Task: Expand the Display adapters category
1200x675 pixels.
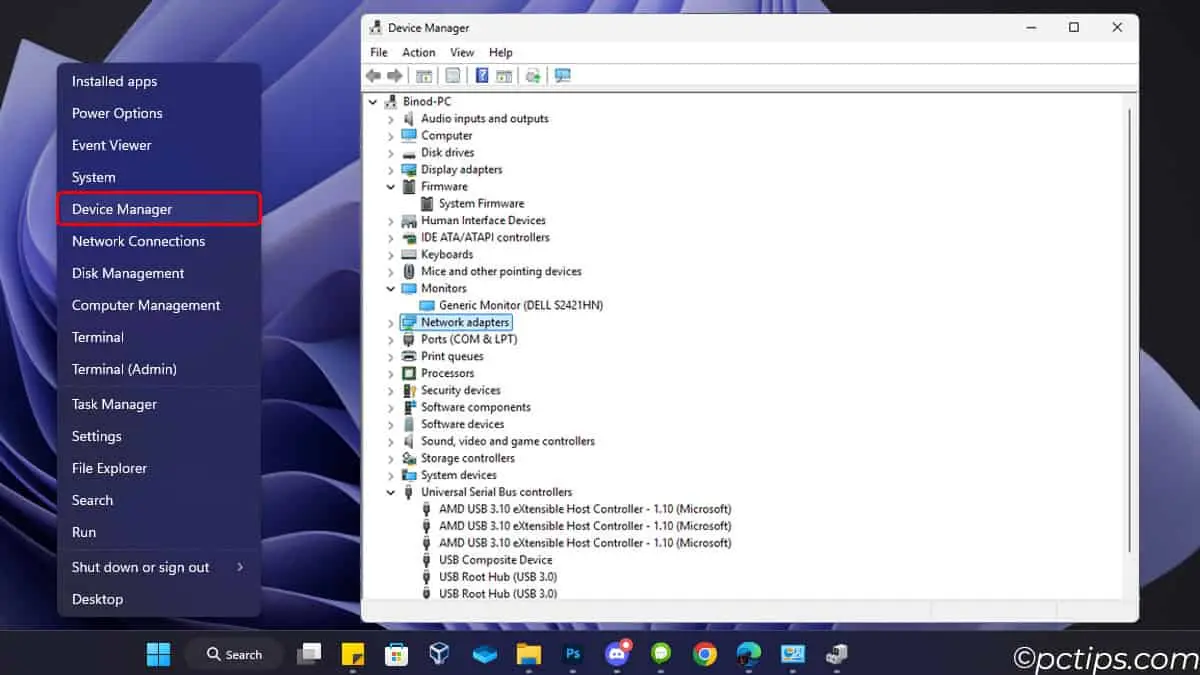Action: pos(391,170)
